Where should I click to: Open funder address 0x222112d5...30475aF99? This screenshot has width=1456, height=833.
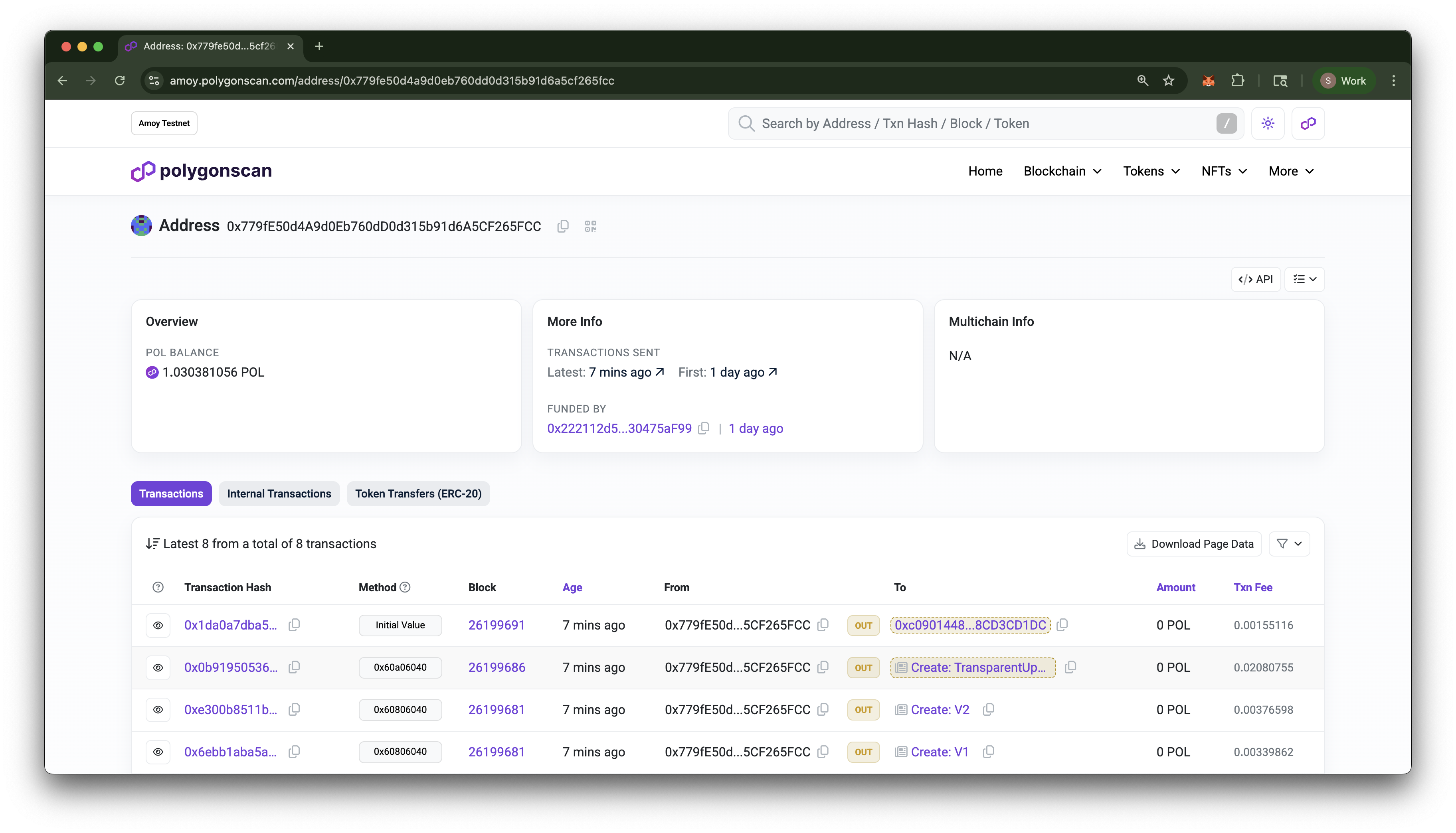[619, 428]
